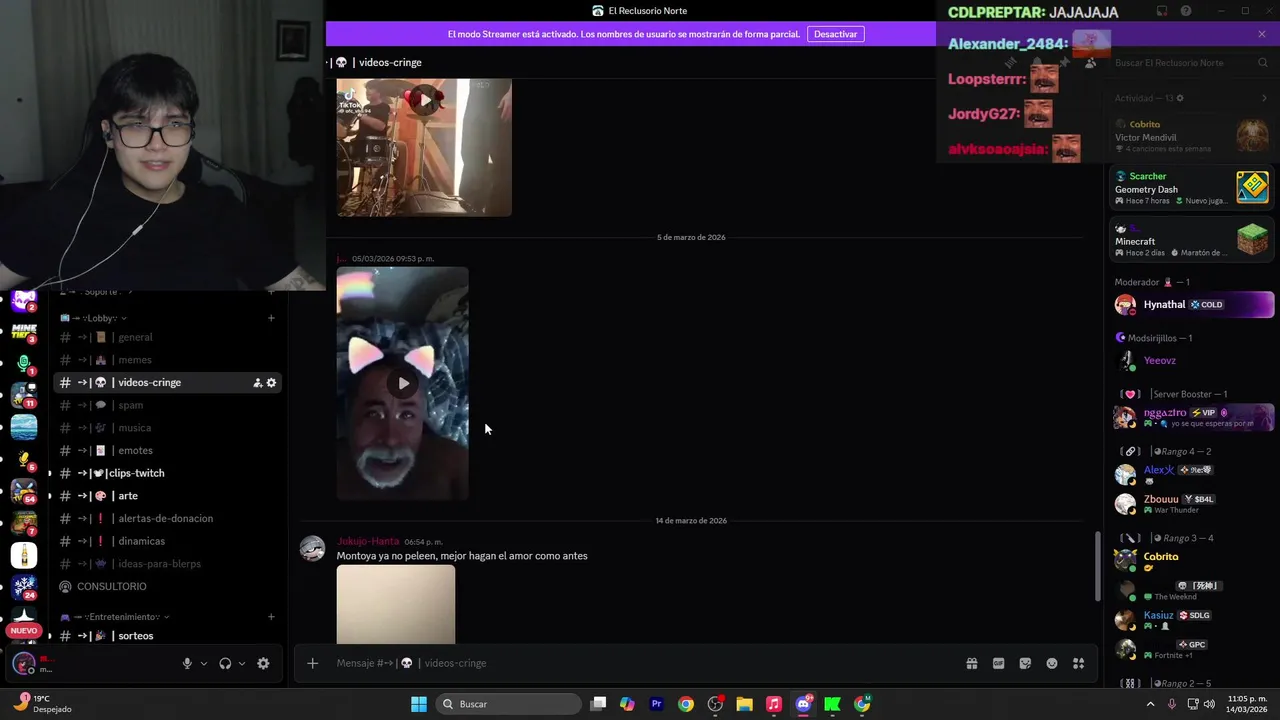This screenshot has width=1280, height=720.
Task: Open the Discord inbox icon
Action: 1162,11
